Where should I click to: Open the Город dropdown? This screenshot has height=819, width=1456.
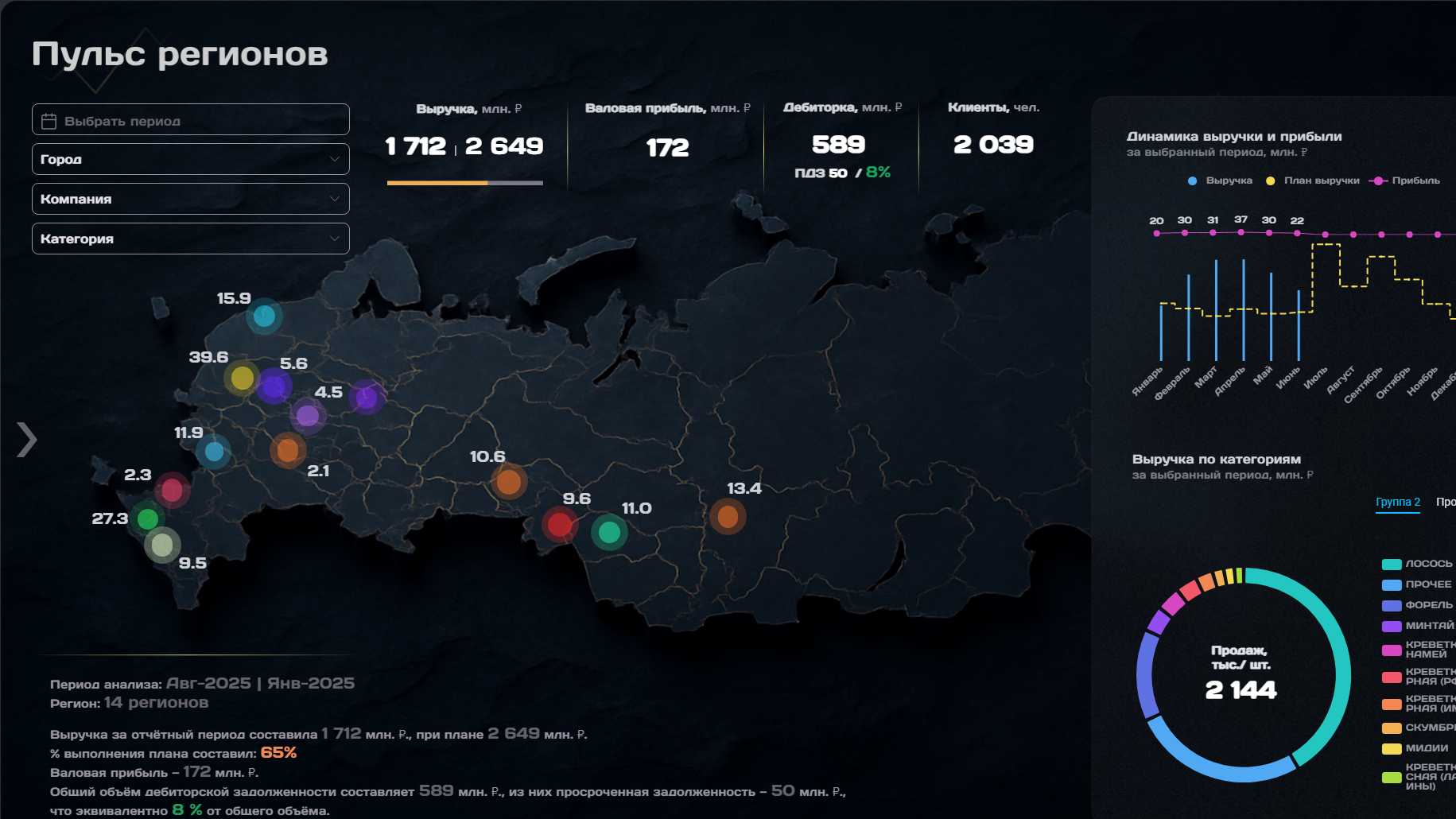coord(191,159)
